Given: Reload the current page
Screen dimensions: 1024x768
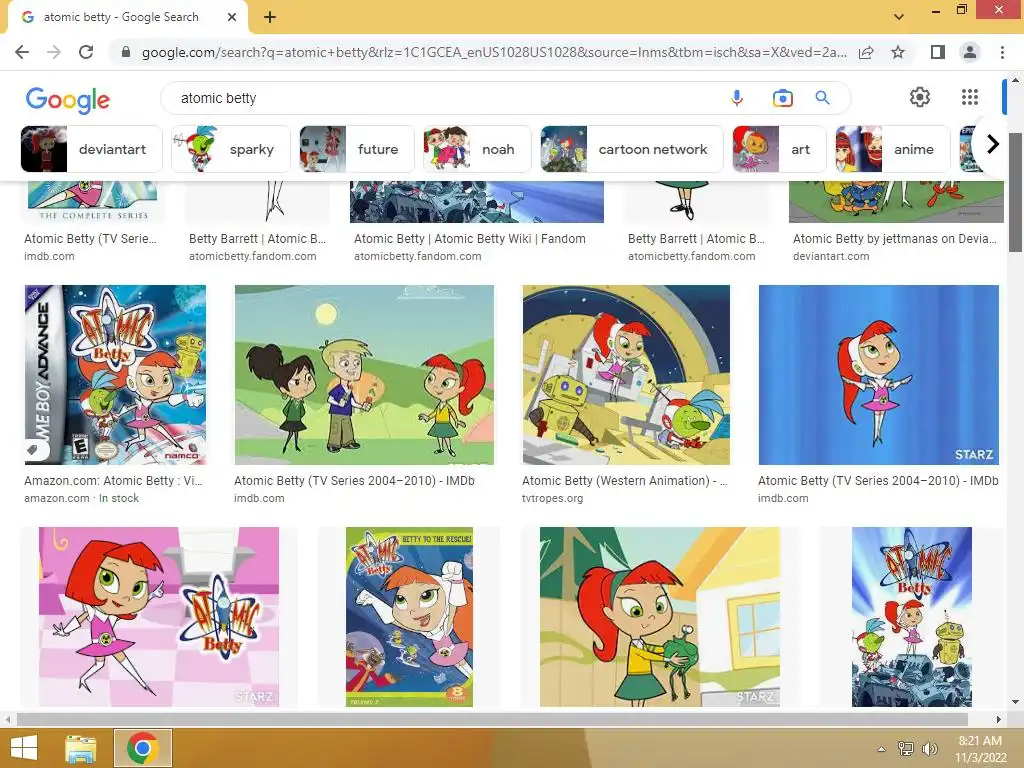Looking at the screenshot, I should 86,52.
